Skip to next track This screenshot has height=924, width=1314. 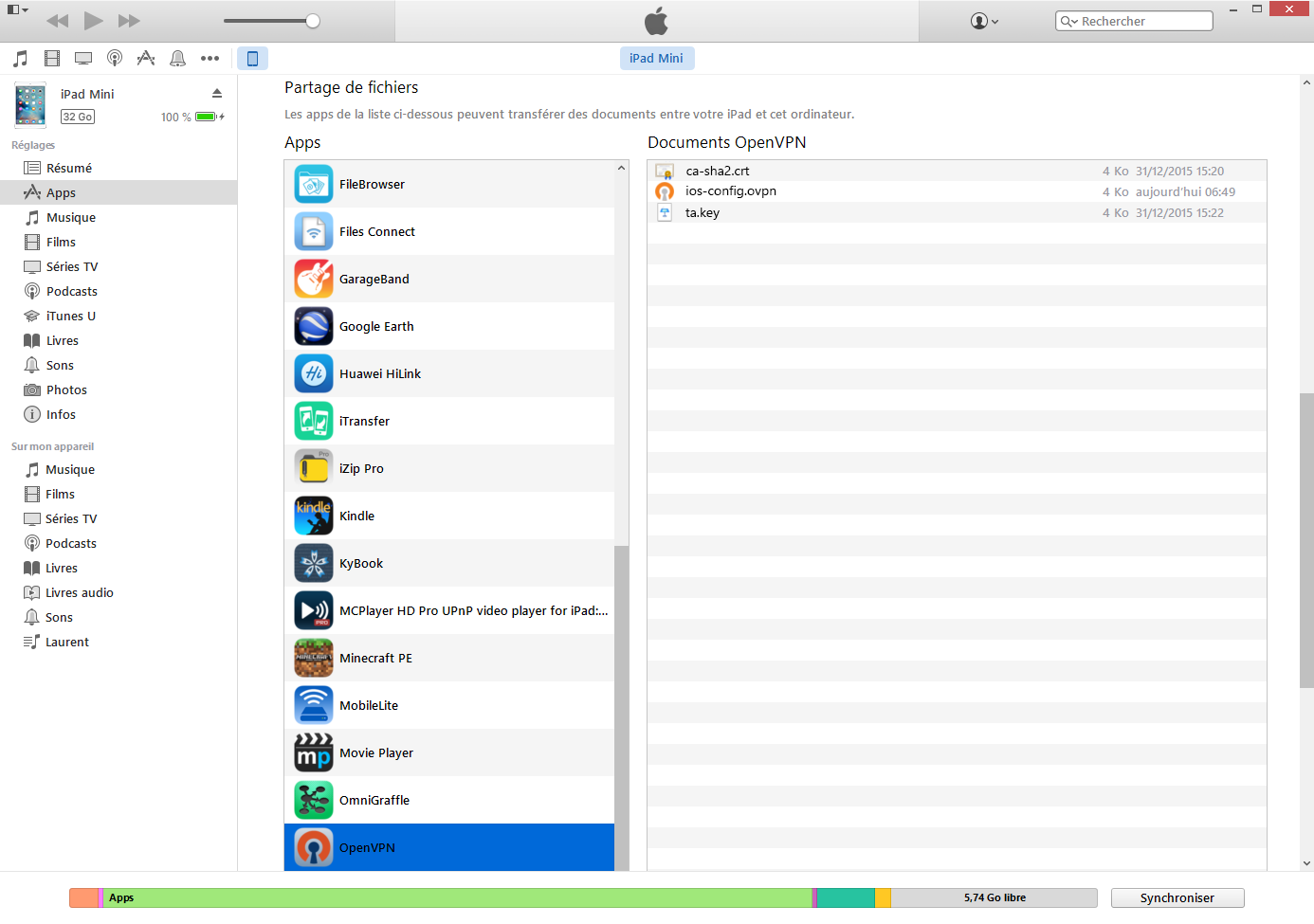pyautogui.click(x=129, y=21)
